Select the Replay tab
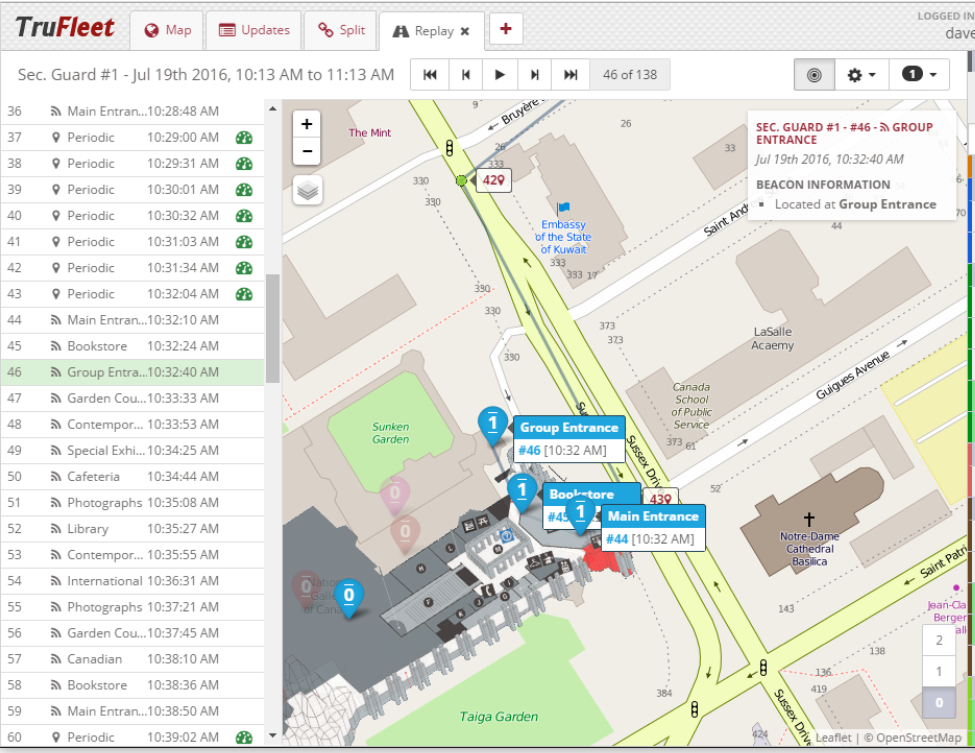 point(423,31)
